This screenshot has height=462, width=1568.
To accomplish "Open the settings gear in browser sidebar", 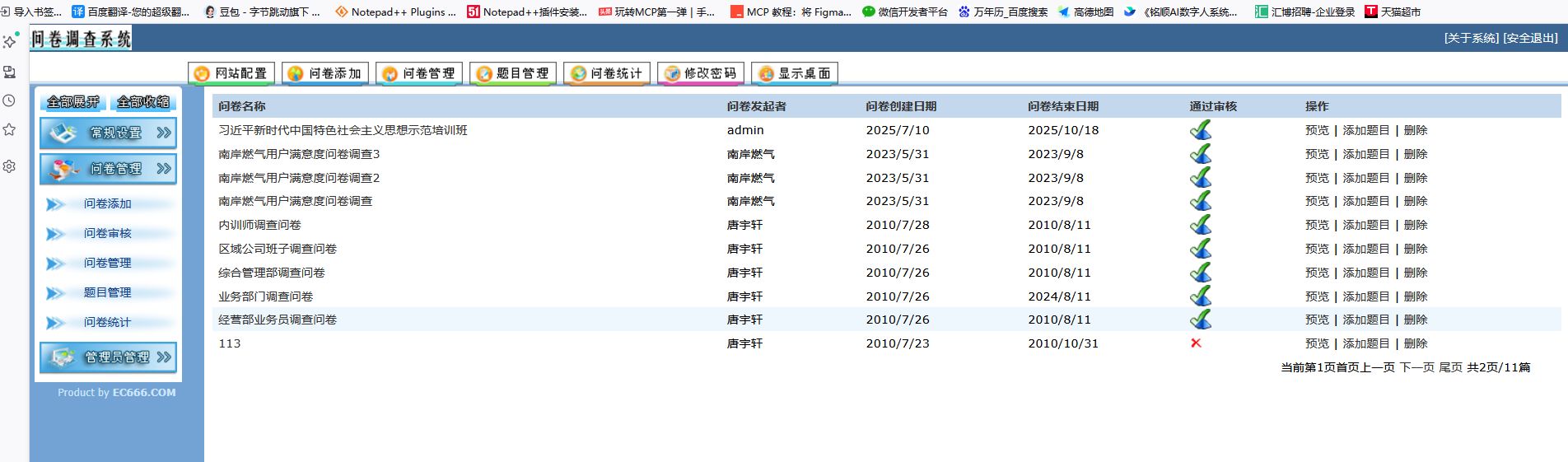I will point(9,166).
